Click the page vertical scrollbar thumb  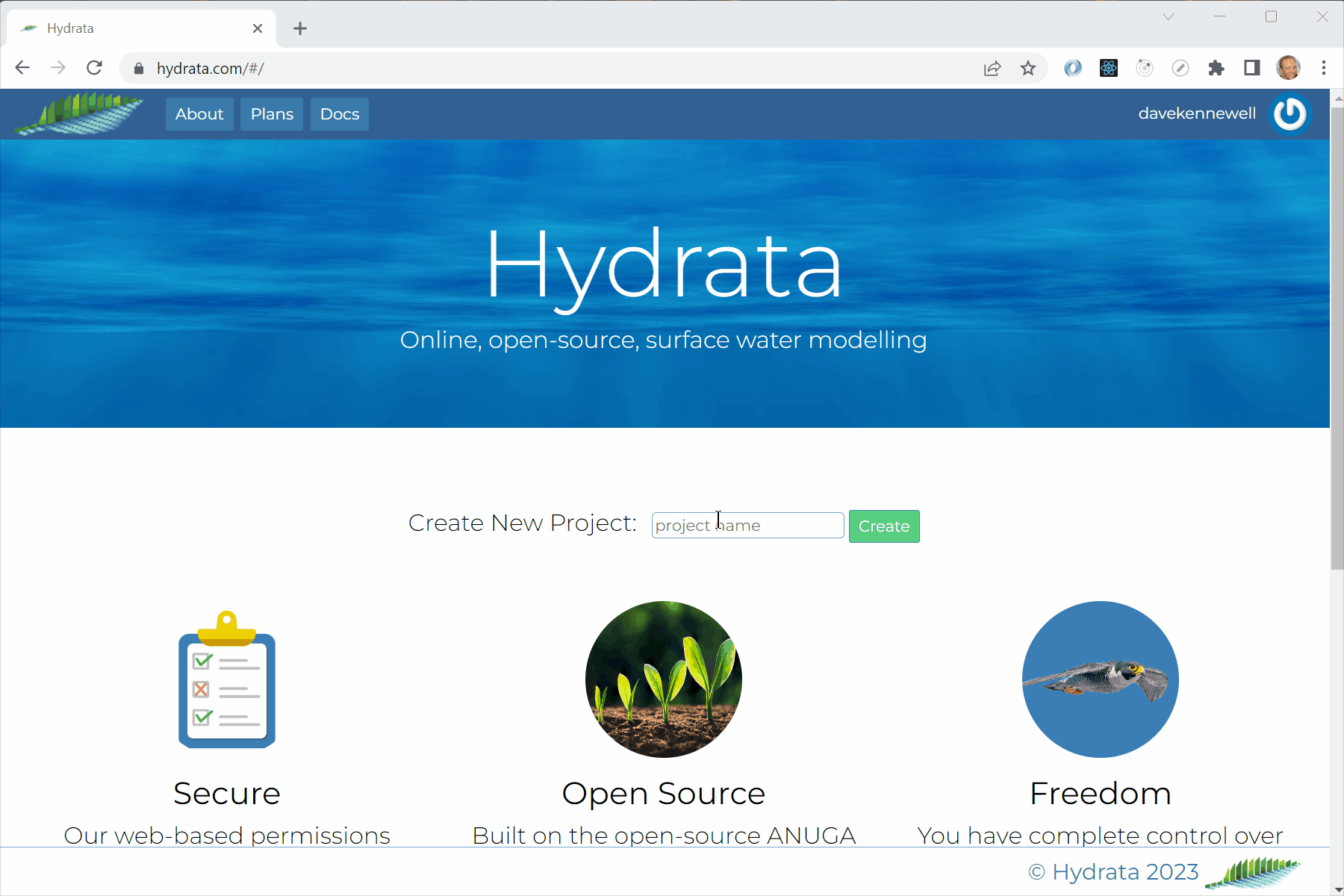coord(1337,336)
